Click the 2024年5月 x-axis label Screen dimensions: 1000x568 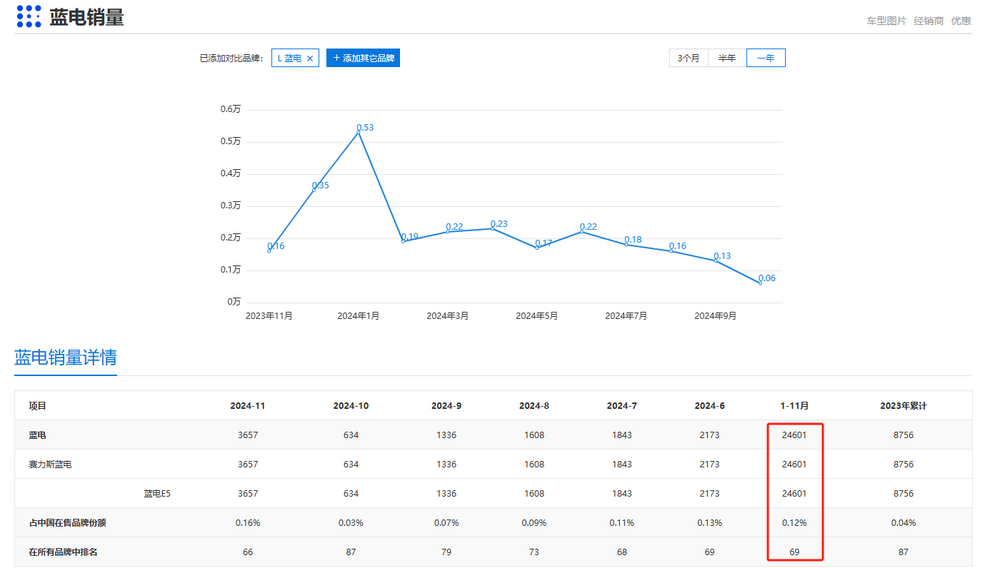(x=537, y=316)
